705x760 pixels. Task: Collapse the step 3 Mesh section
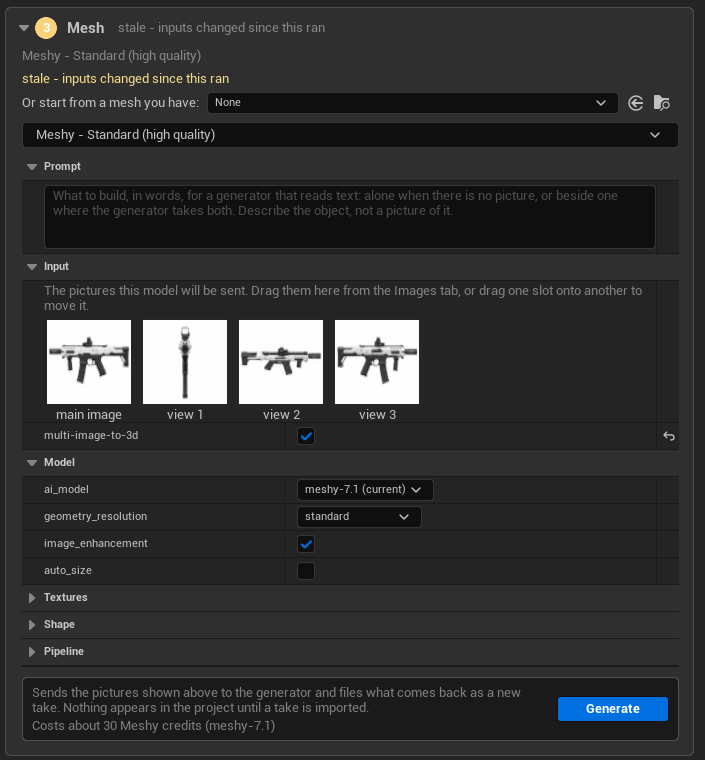click(24, 28)
